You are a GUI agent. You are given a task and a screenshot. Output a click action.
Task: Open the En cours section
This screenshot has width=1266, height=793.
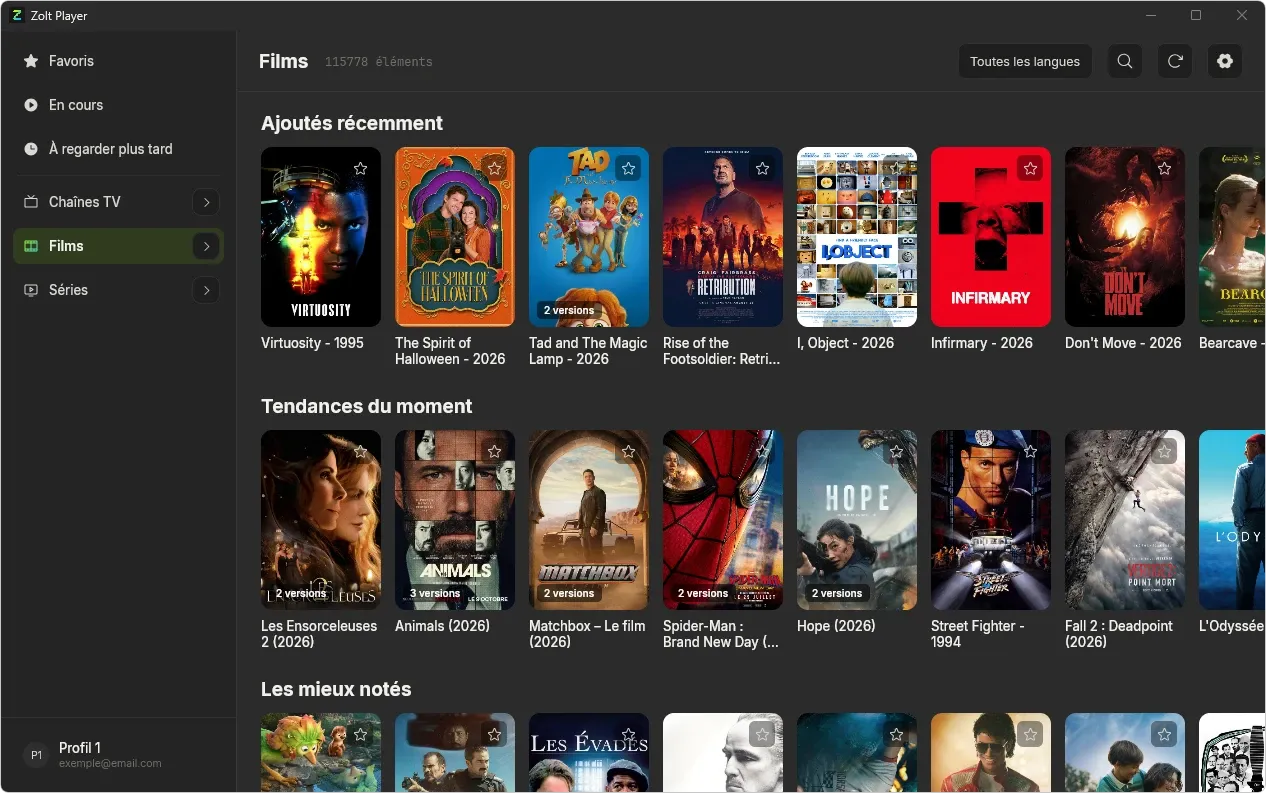pyautogui.click(x=118, y=105)
